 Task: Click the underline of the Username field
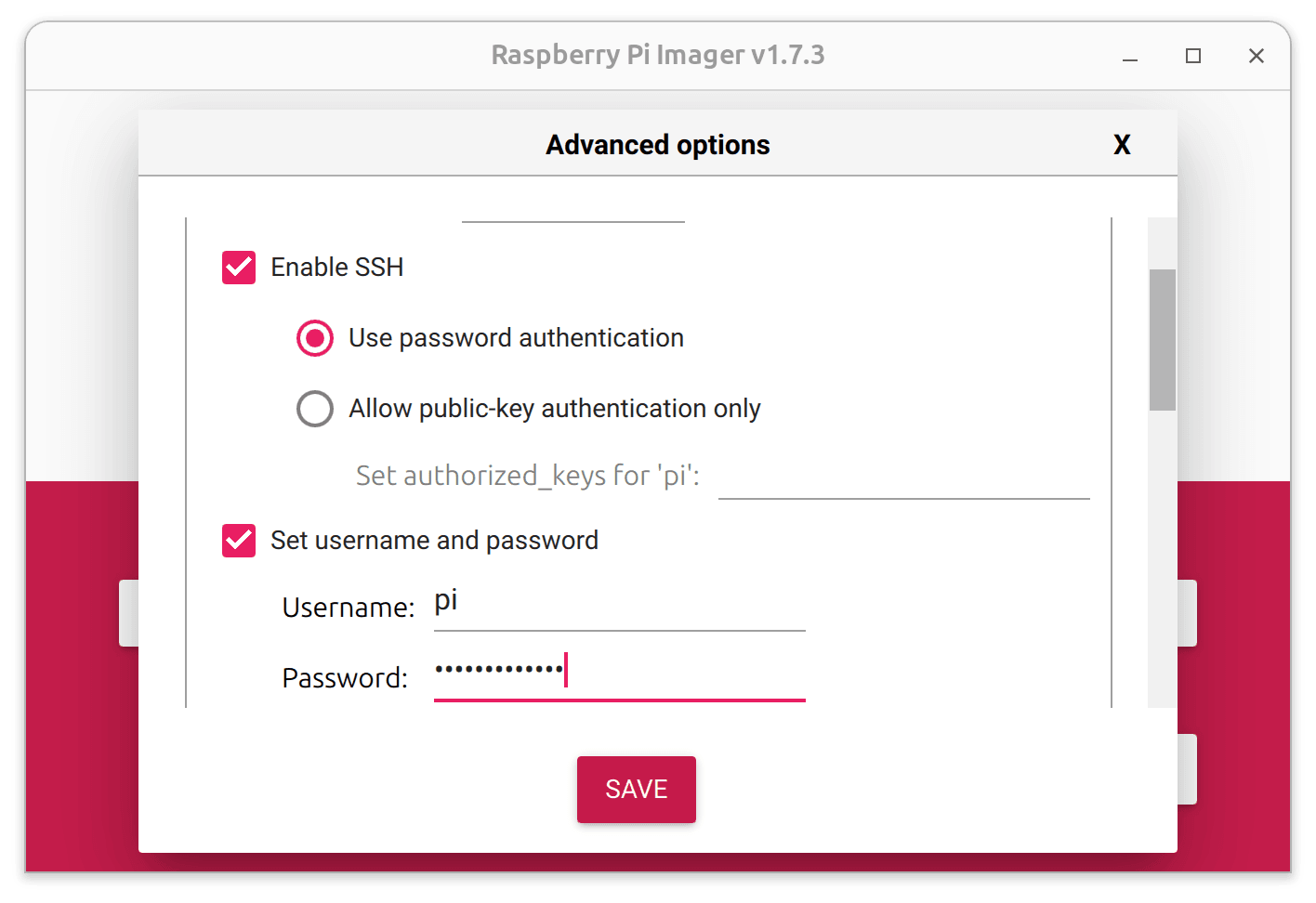point(618,631)
